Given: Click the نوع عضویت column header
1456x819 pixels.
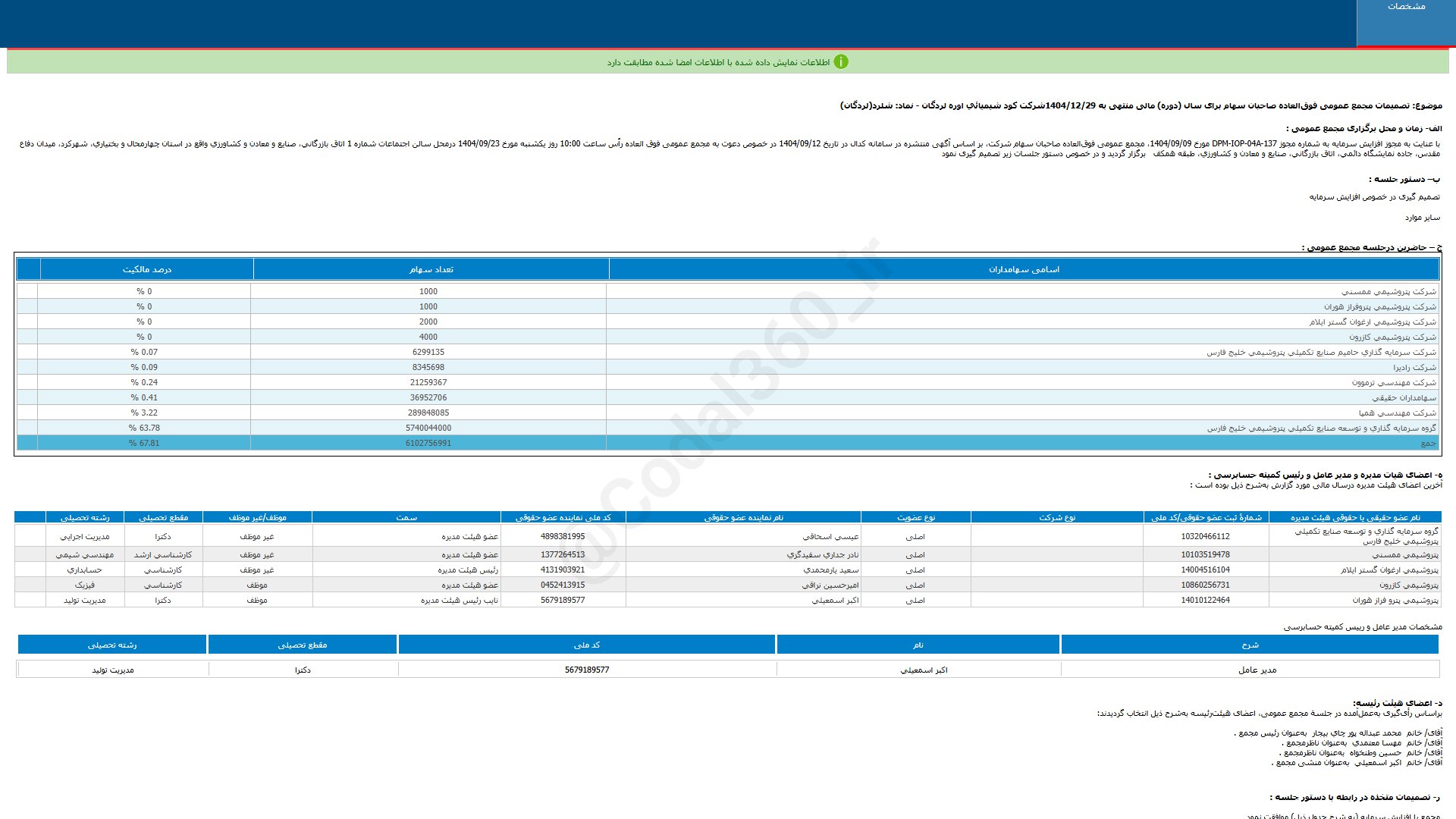Looking at the screenshot, I should [916, 517].
